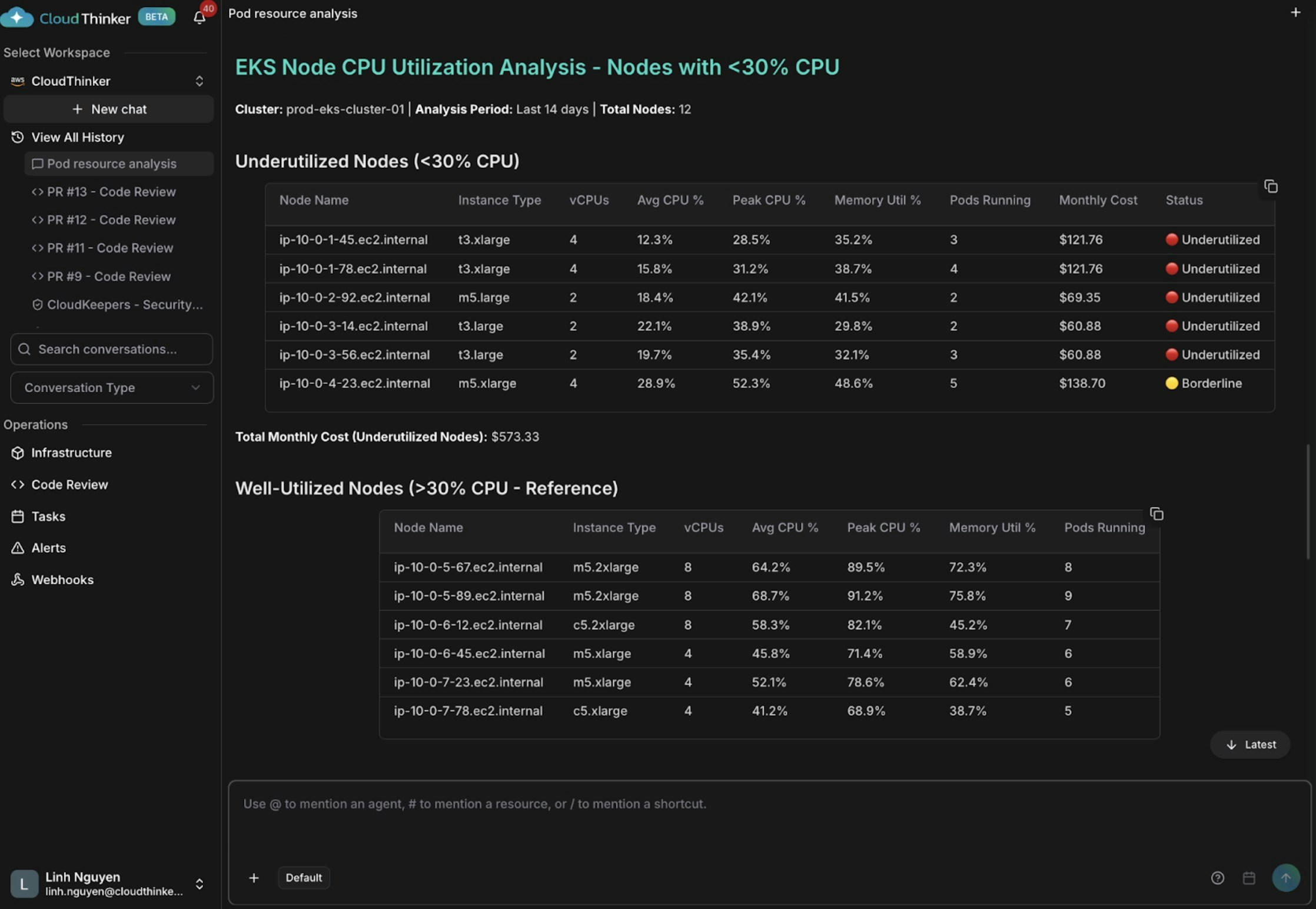1316x909 pixels.
Task: Click the Search conversations field
Action: click(111, 349)
